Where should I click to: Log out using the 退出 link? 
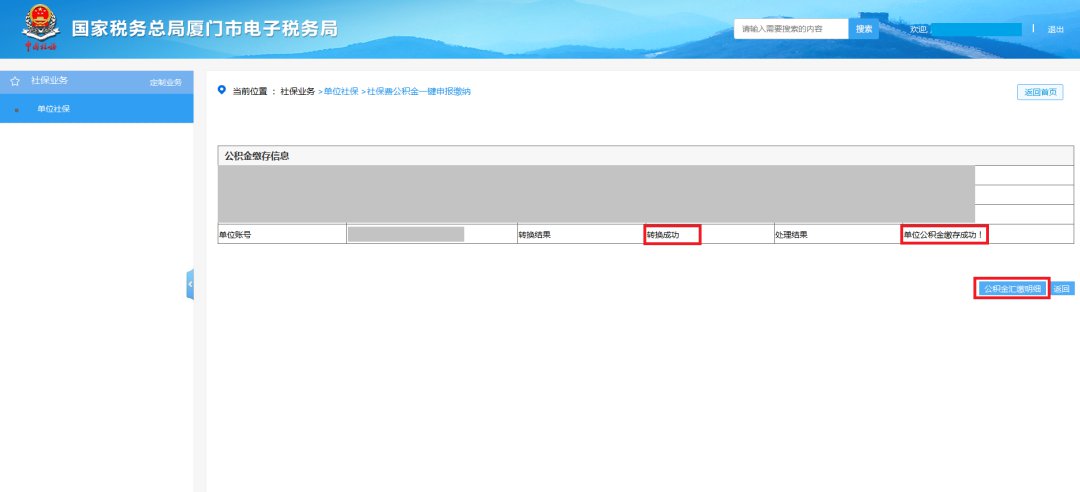pos(1055,30)
